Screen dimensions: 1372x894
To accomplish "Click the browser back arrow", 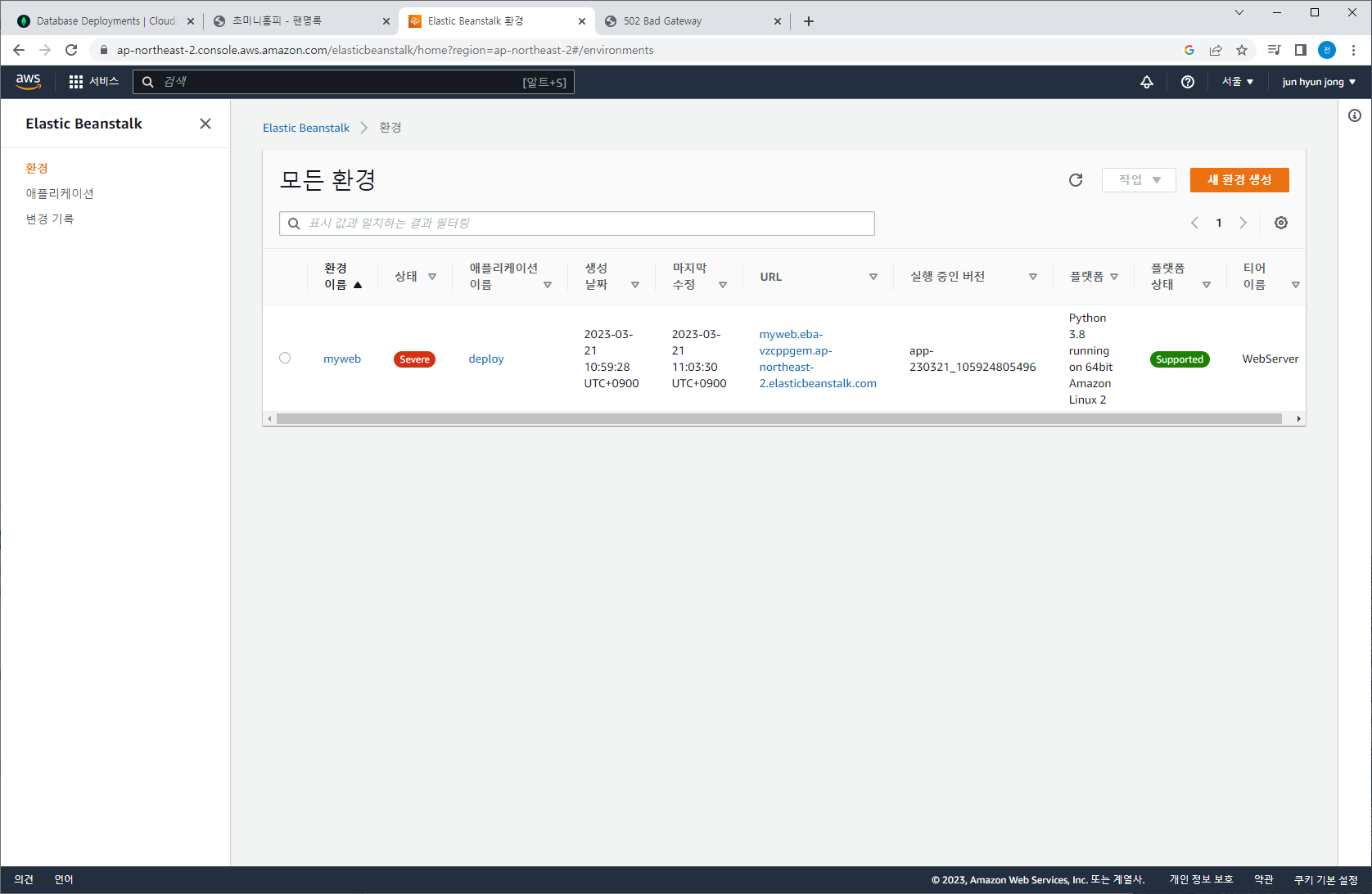I will pyautogui.click(x=19, y=50).
